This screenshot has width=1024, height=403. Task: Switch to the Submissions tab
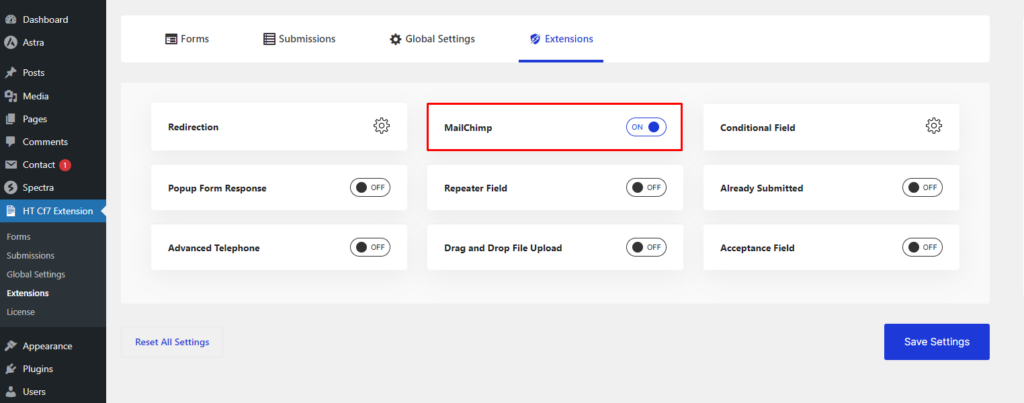pos(299,39)
